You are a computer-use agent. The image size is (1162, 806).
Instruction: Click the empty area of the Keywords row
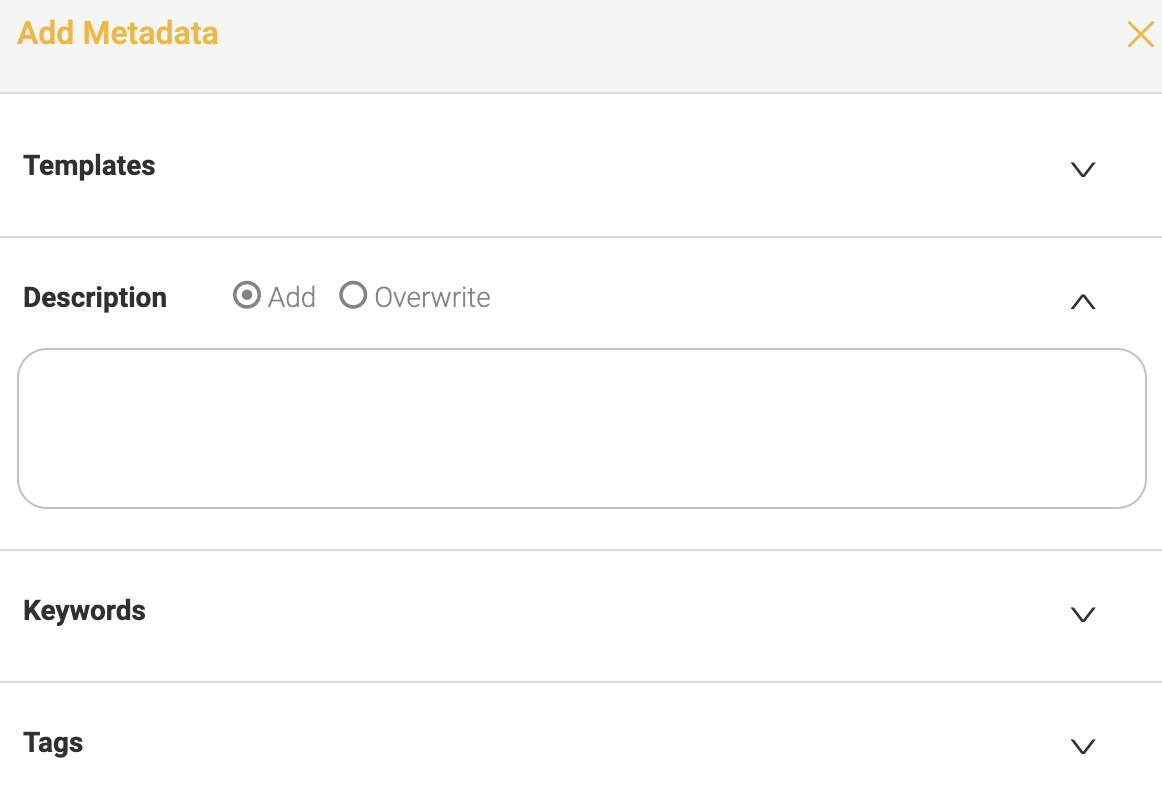[608, 615]
